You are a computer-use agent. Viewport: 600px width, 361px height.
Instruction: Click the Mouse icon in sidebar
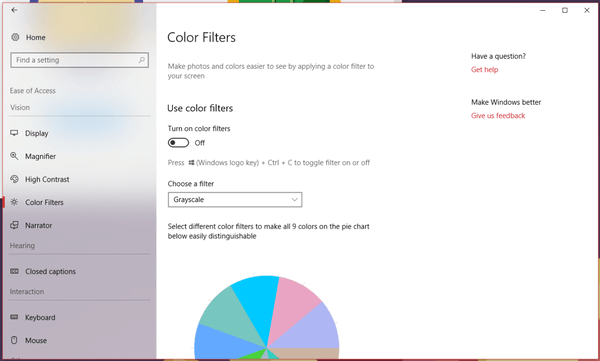[14, 340]
